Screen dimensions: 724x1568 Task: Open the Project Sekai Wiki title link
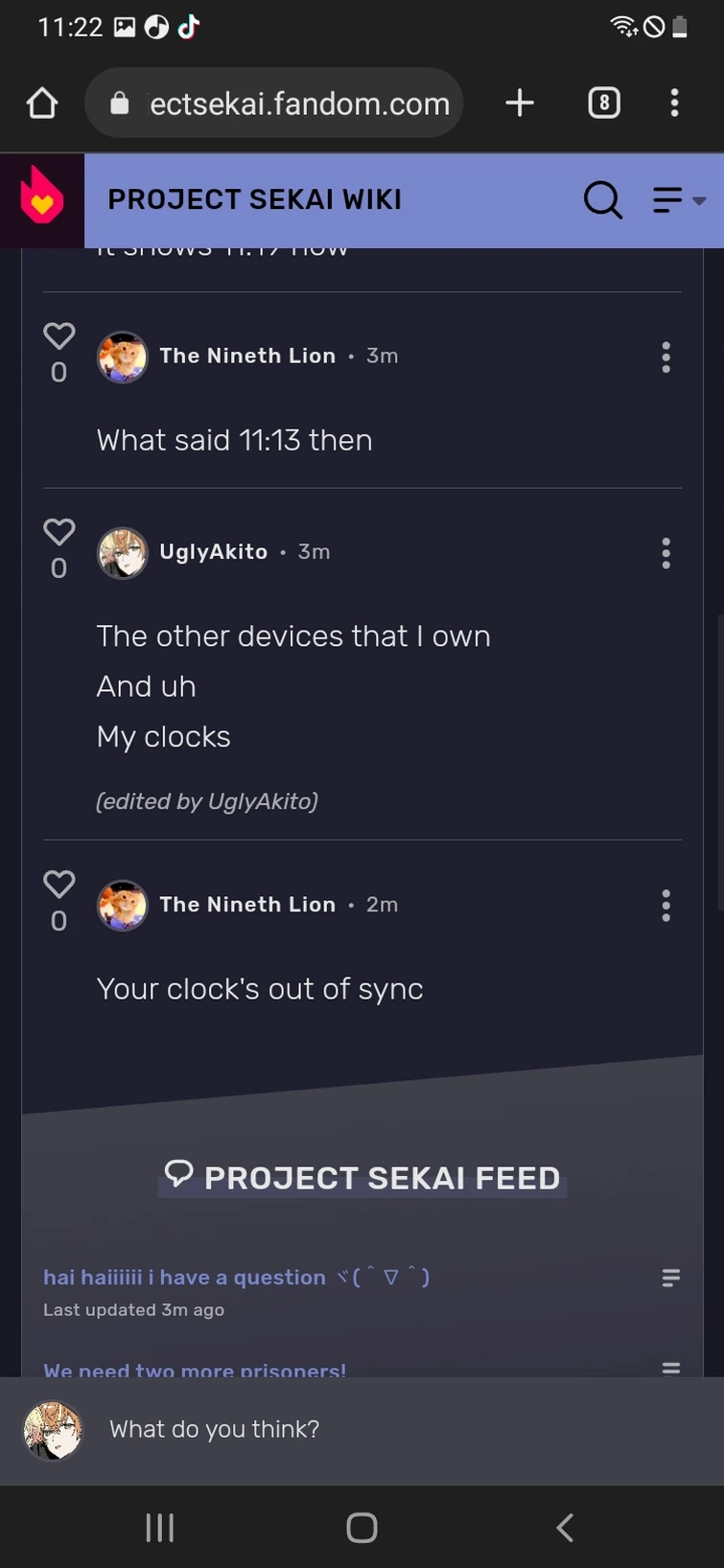pyautogui.click(x=254, y=199)
